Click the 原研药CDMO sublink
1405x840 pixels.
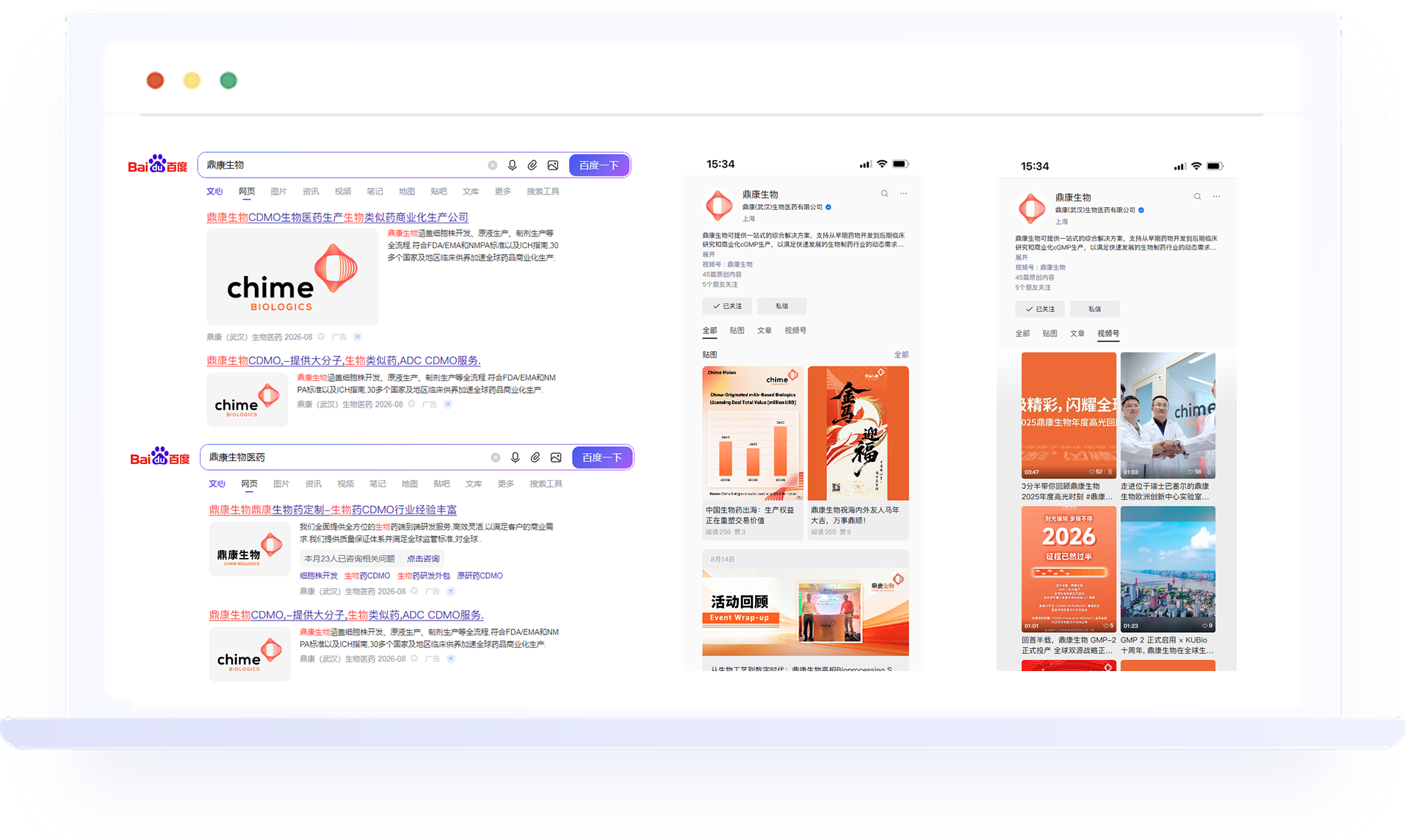[x=480, y=576]
